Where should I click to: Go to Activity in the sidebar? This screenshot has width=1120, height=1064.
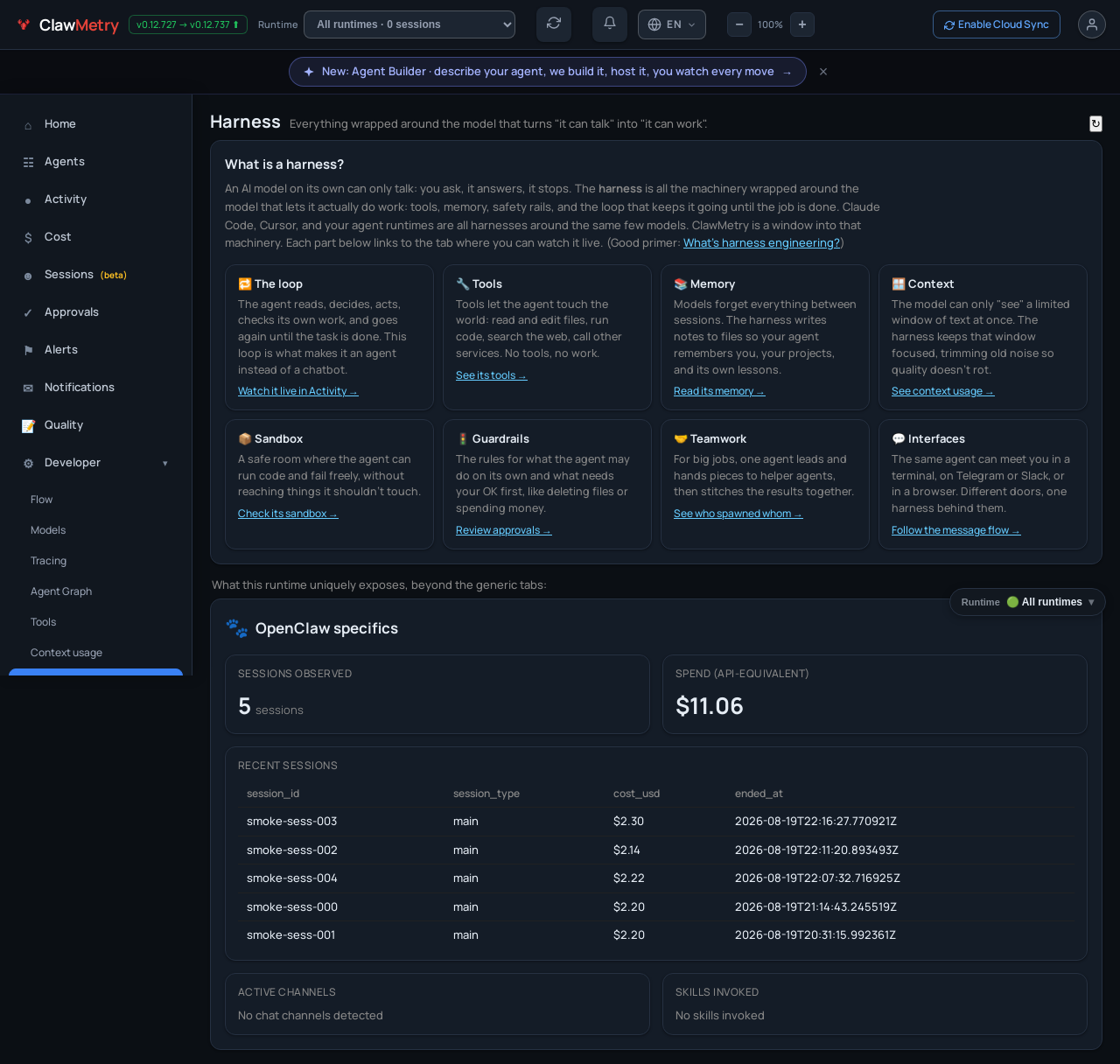[x=66, y=199]
